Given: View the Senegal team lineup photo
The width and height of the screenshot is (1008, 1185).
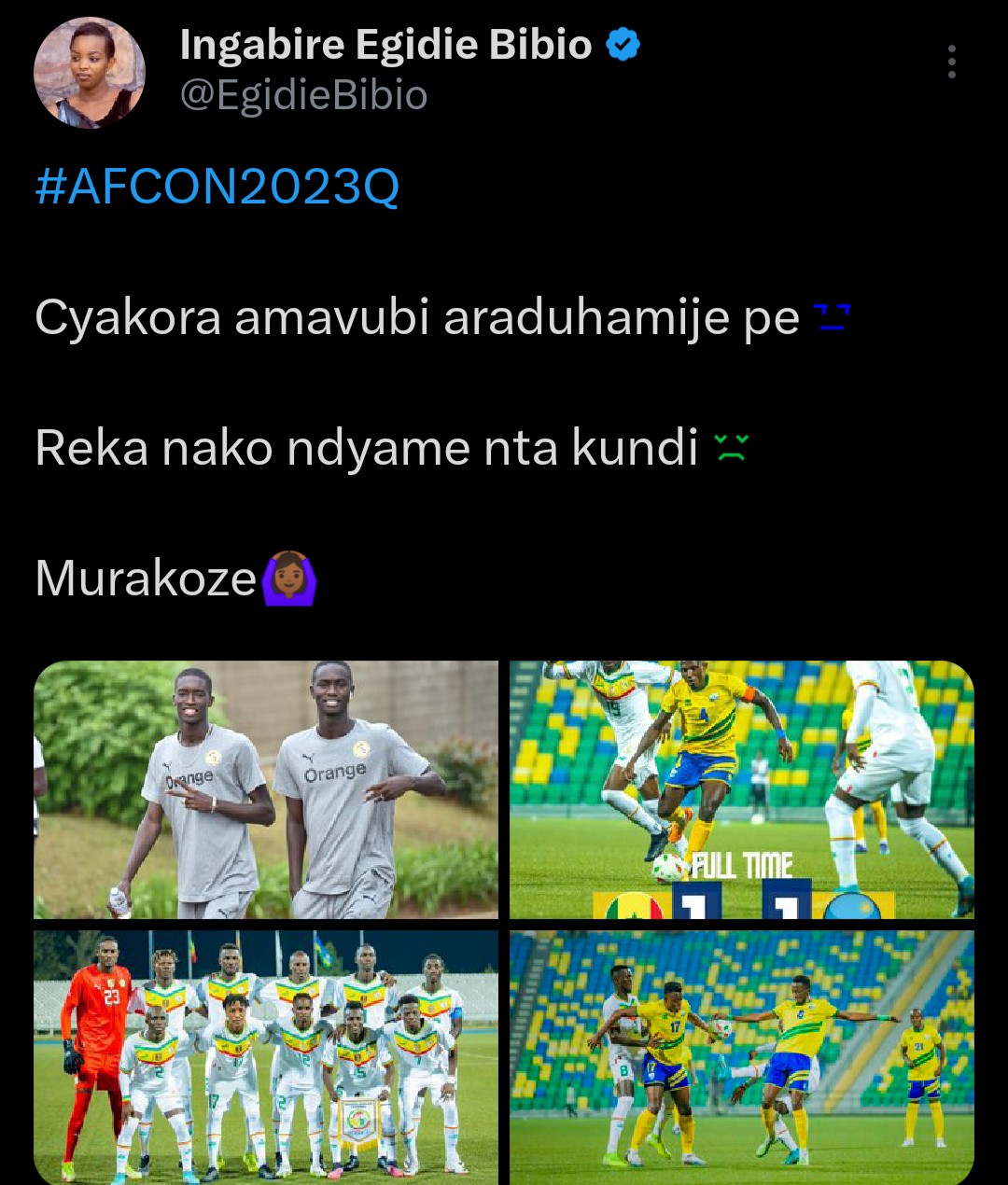Looking at the screenshot, I should point(266,1057).
